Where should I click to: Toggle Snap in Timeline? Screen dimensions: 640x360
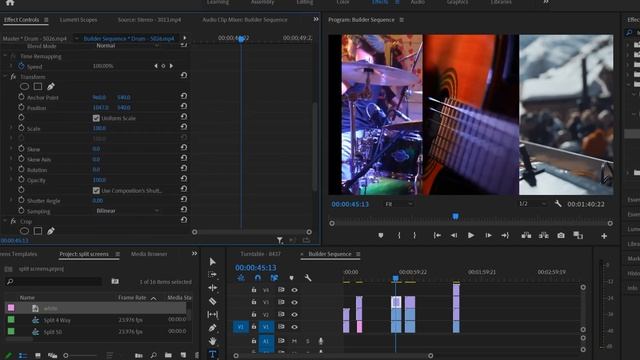pos(258,278)
